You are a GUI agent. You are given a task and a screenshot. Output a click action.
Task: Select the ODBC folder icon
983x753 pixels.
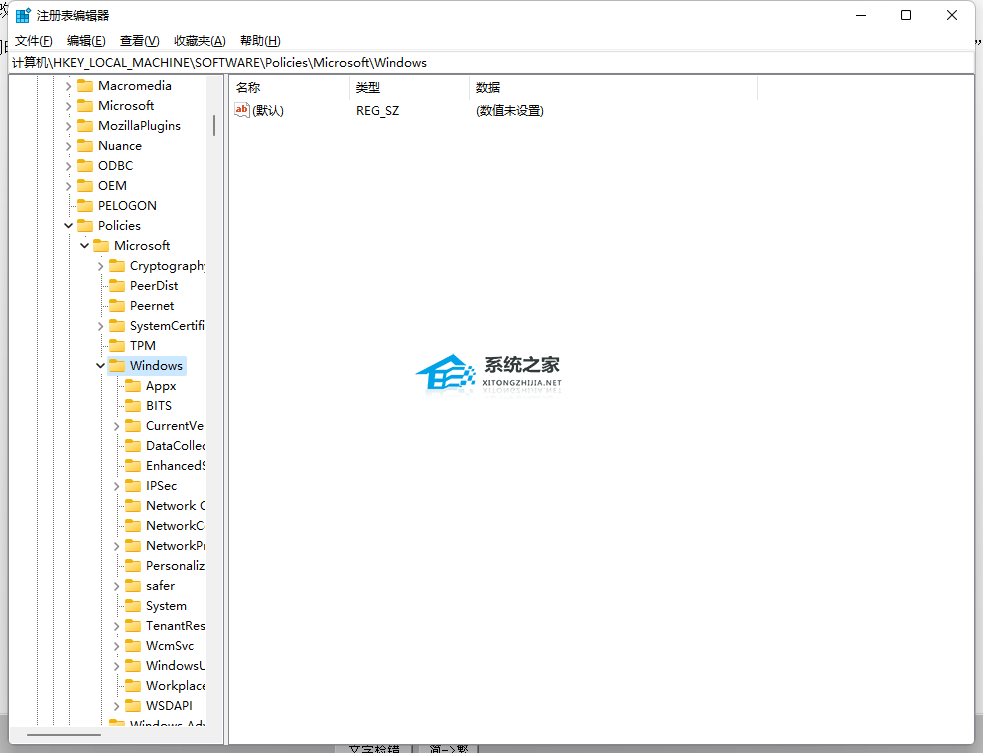click(85, 166)
